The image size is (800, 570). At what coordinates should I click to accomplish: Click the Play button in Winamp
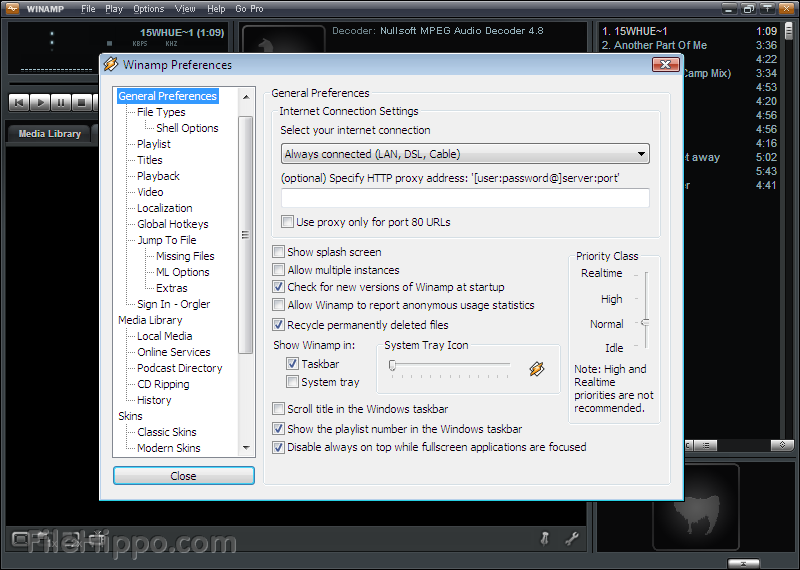click(40, 103)
